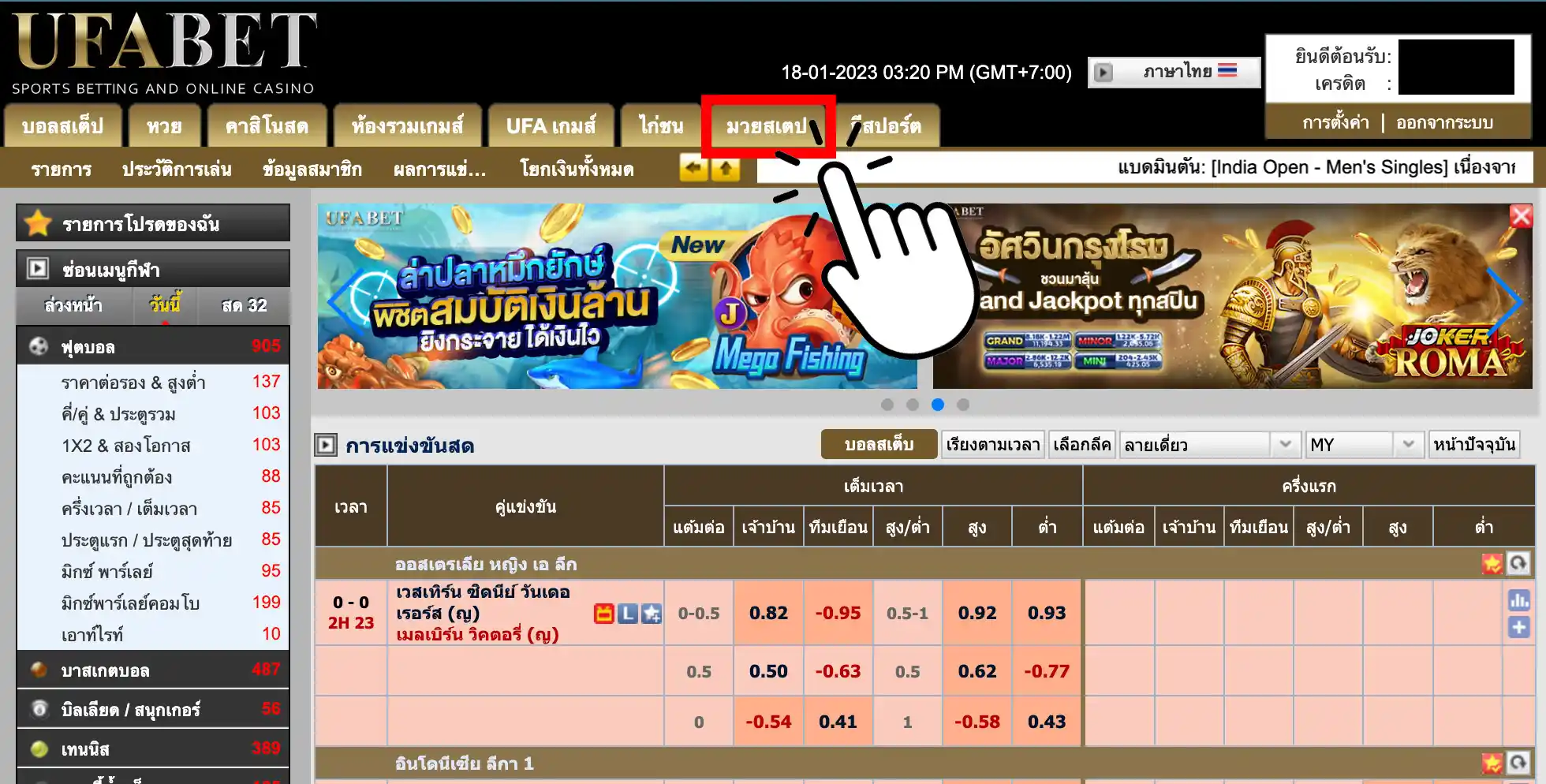Open the หวย tab
Image resolution: width=1546 pixels, height=784 pixels.
coord(164,125)
